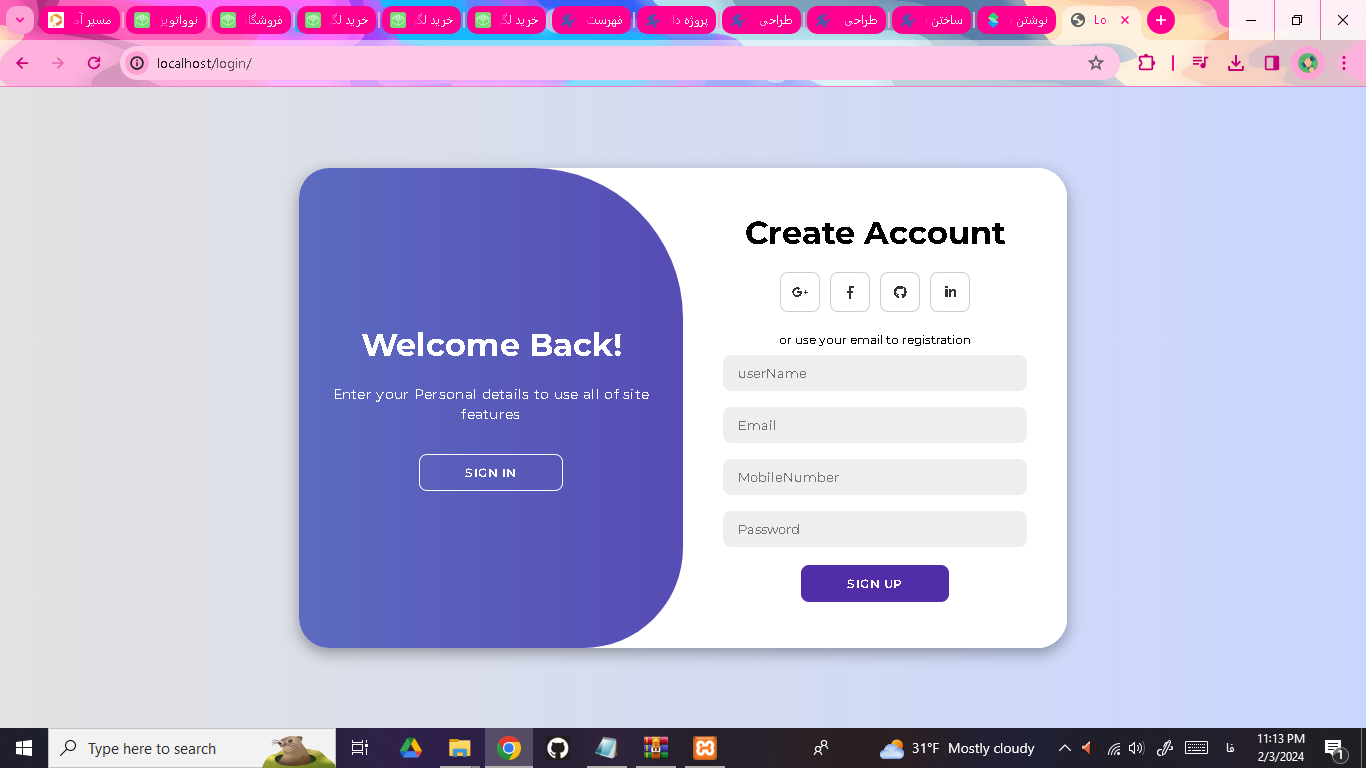Screen dimensions: 1366x768
Task: Choose the GitHub icon for registration
Action: [x=900, y=292]
